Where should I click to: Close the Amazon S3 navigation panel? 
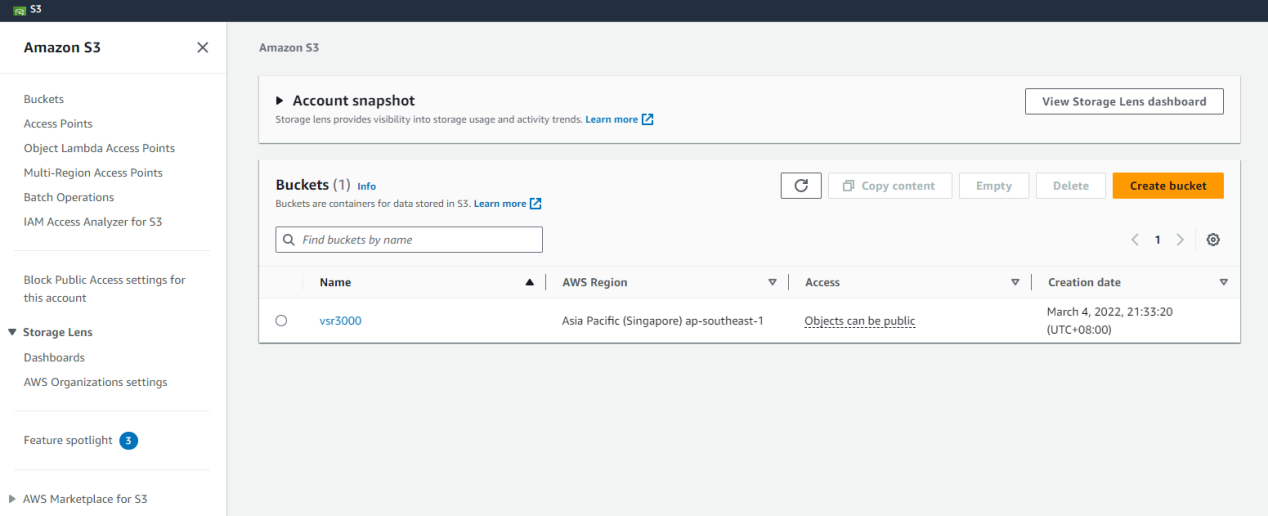[203, 48]
